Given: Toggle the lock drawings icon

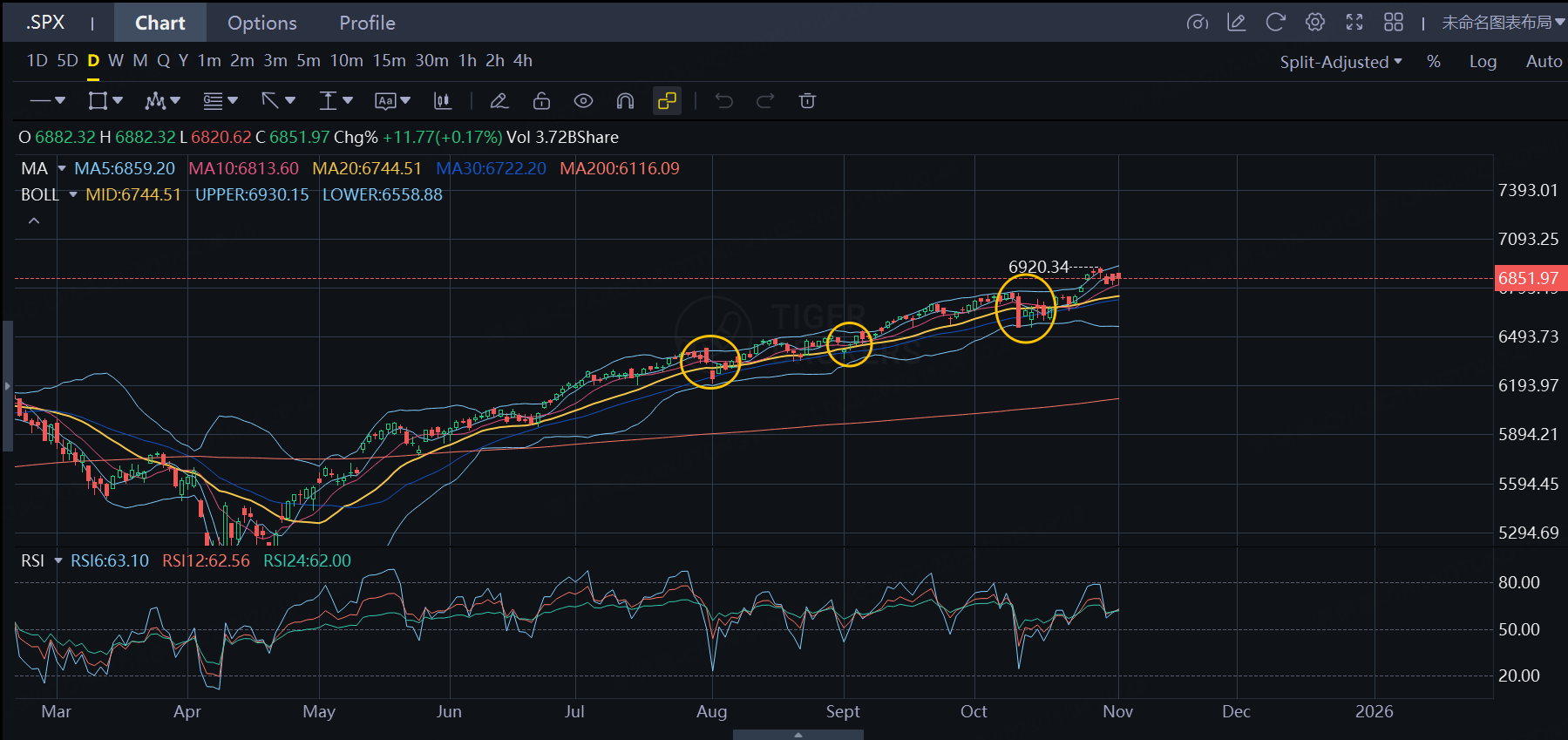Looking at the screenshot, I should (x=541, y=101).
